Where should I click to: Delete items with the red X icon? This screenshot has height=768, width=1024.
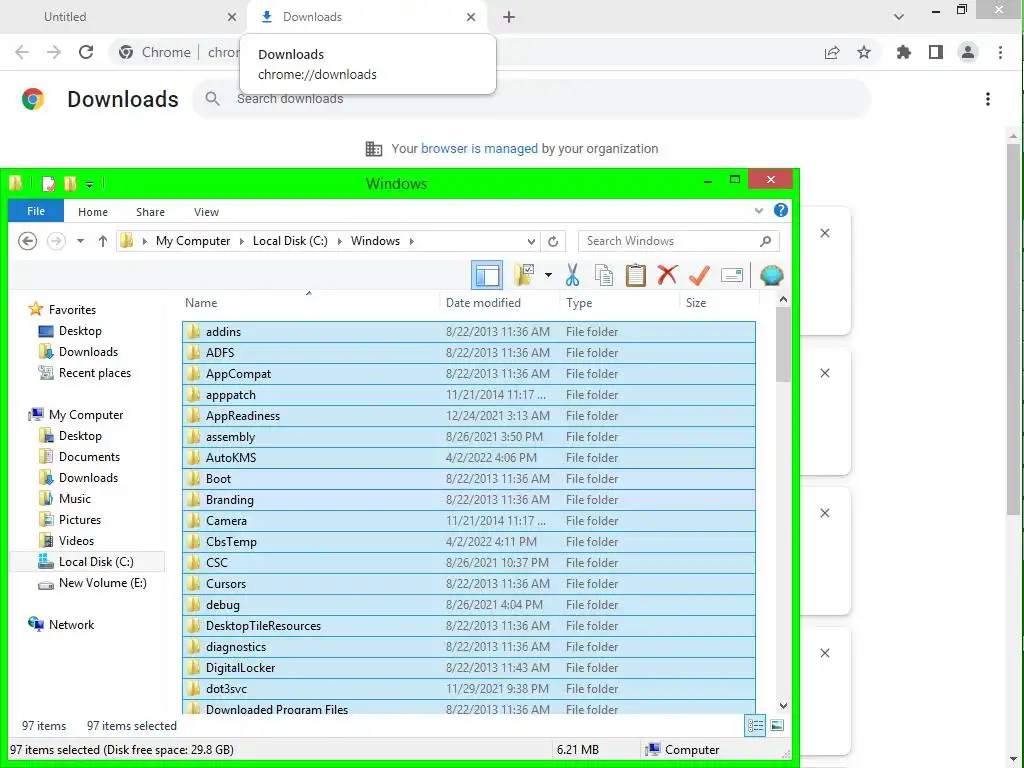pyautogui.click(x=667, y=275)
